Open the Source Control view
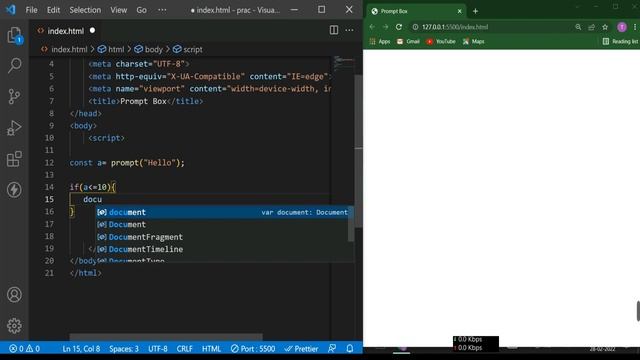This screenshot has width=640, height=360. pos(14,96)
